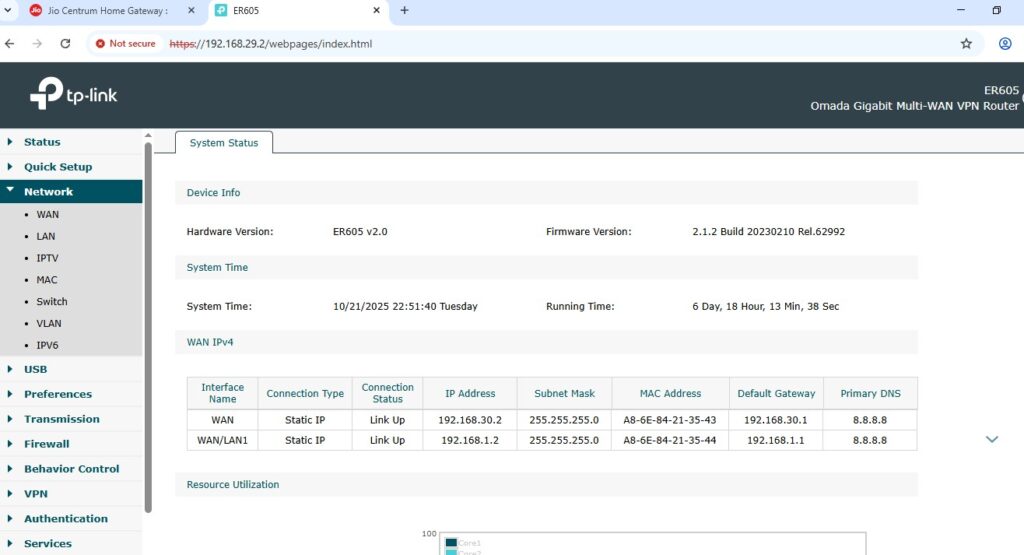
Task: Open the tab search dropdown arrow
Action: click(8, 10)
